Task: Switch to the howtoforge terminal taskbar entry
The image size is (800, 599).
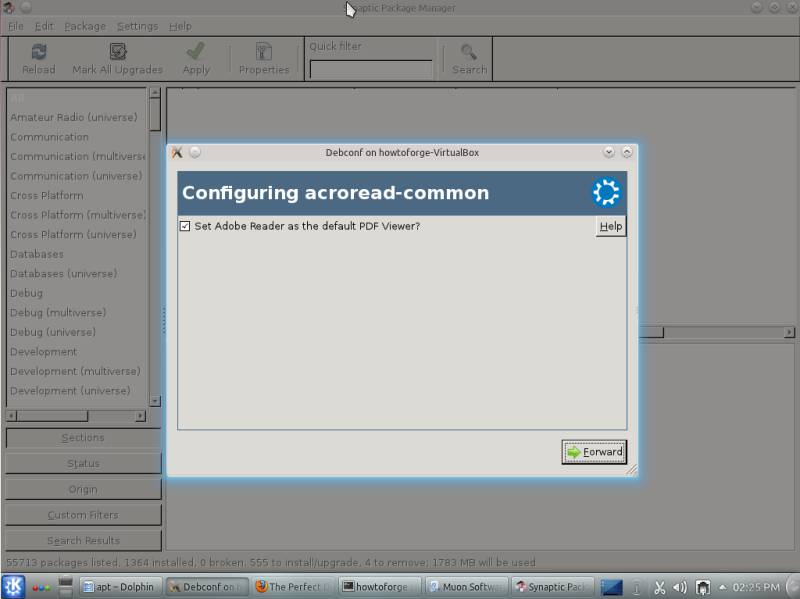Action: click(381, 587)
